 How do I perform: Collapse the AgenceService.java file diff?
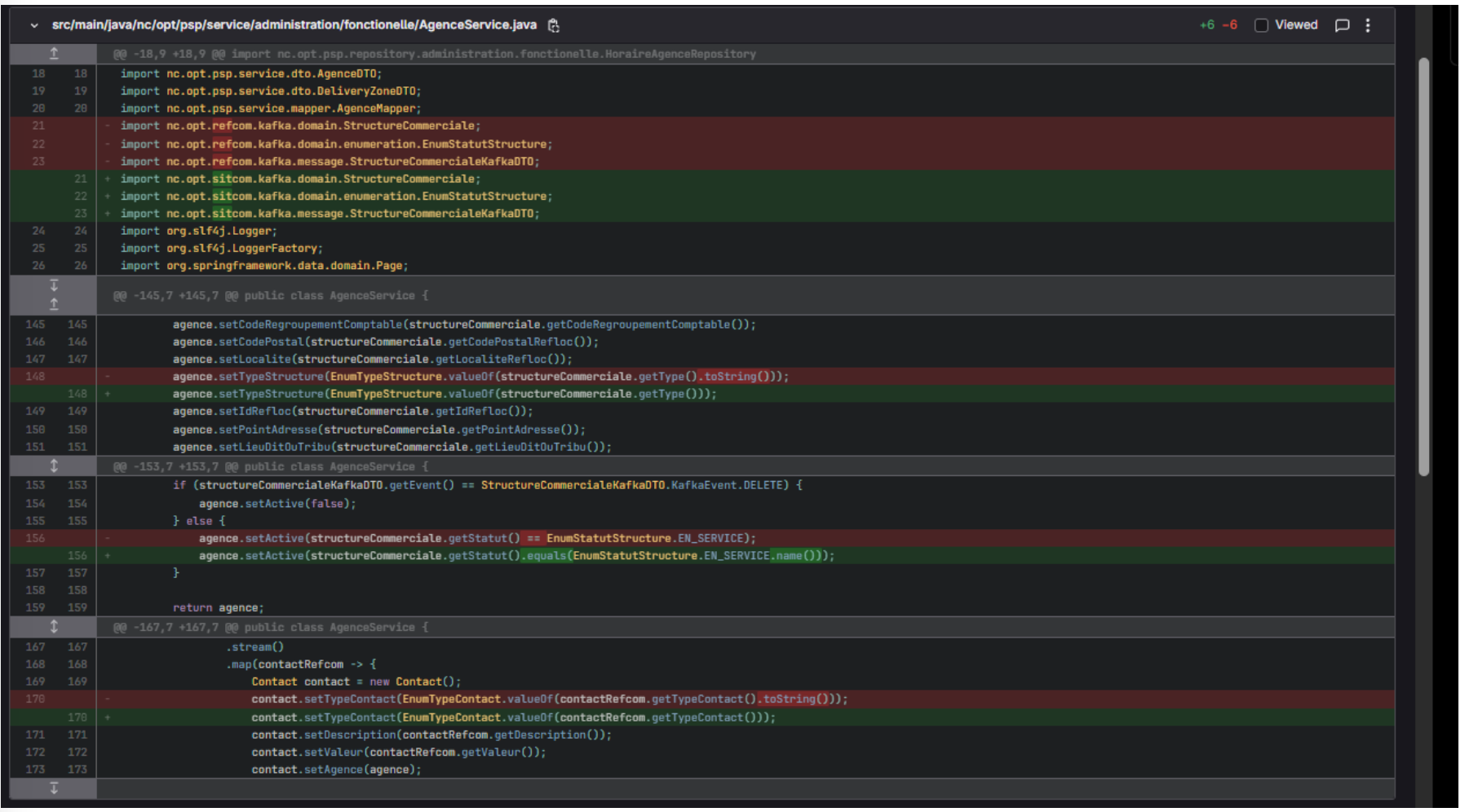34,25
